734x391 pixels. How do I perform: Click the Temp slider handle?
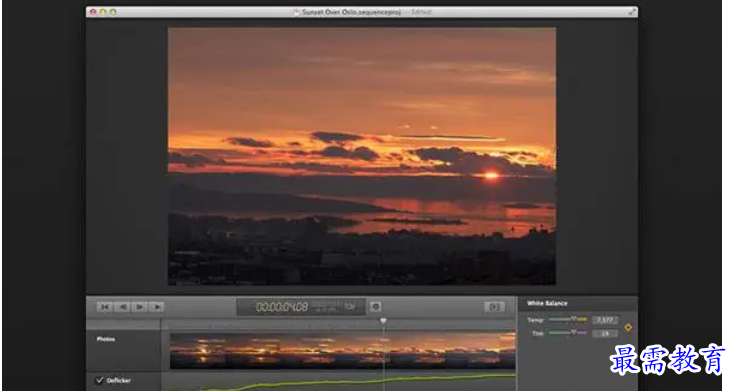point(574,319)
